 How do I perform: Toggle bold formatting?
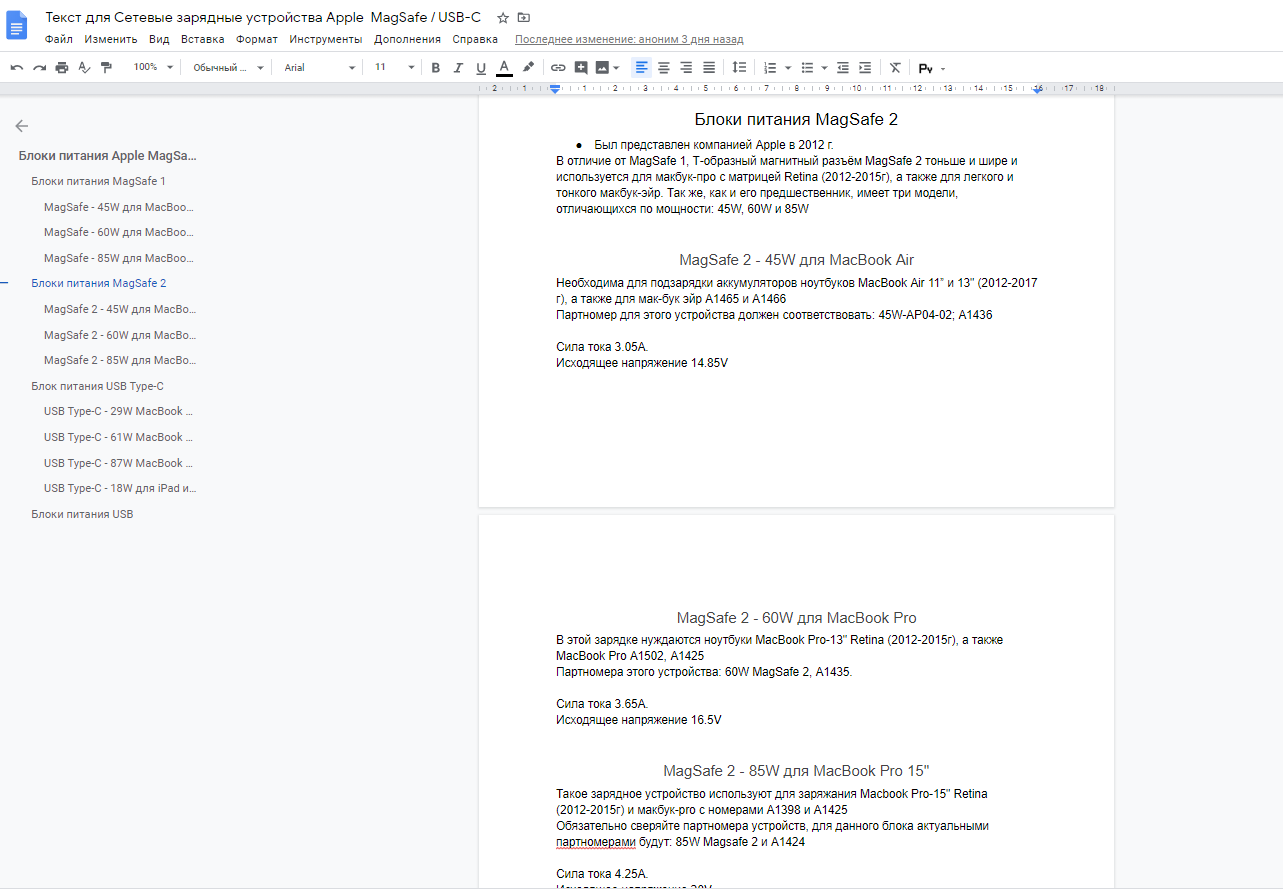point(435,68)
